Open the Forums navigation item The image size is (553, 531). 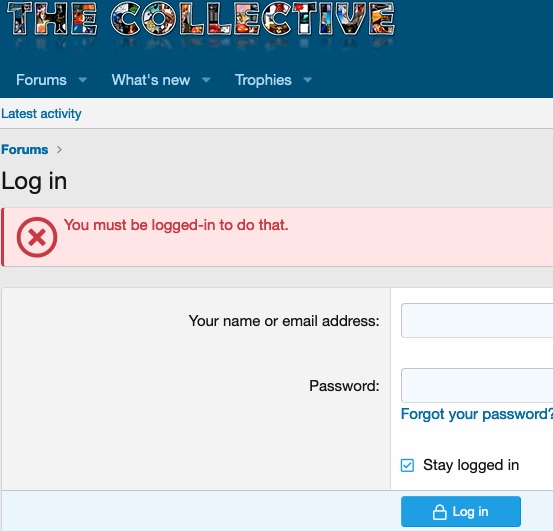[41, 80]
